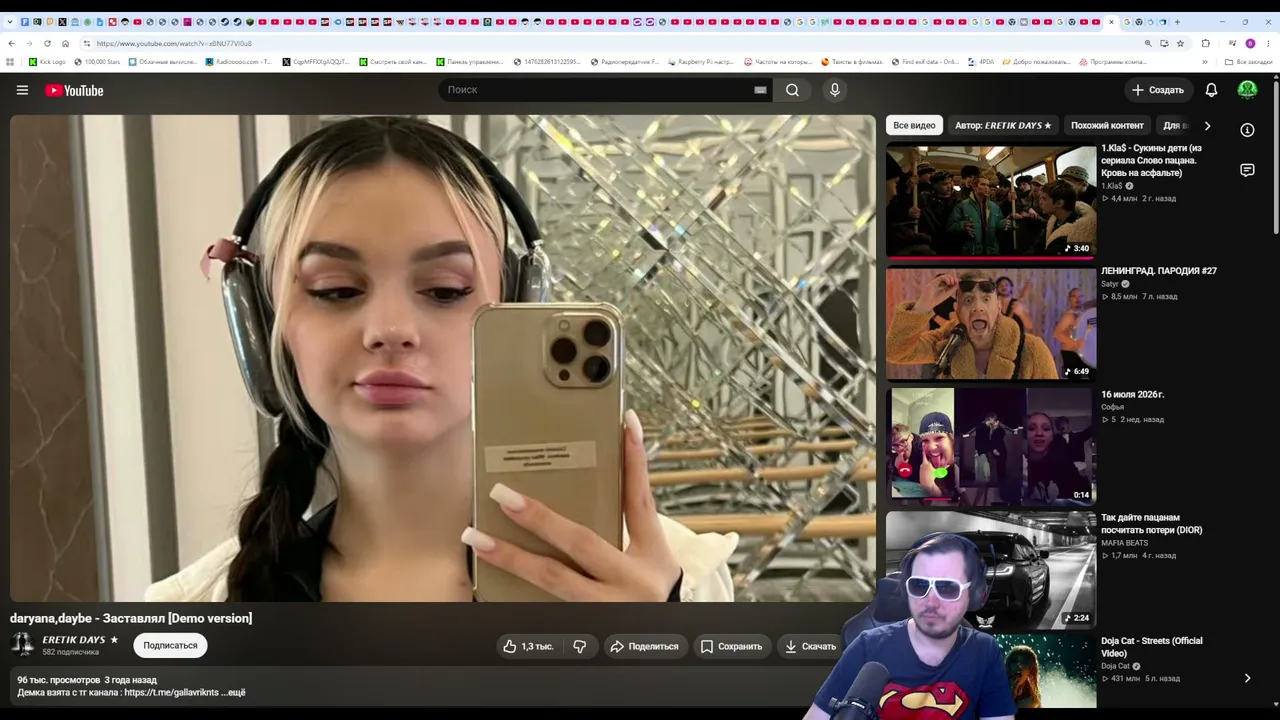Image resolution: width=1280 pixels, height=720 pixels.
Task: Select the Автор: ERETIK DAYS filter chip
Action: pyautogui.click(x=1003, y=125)
